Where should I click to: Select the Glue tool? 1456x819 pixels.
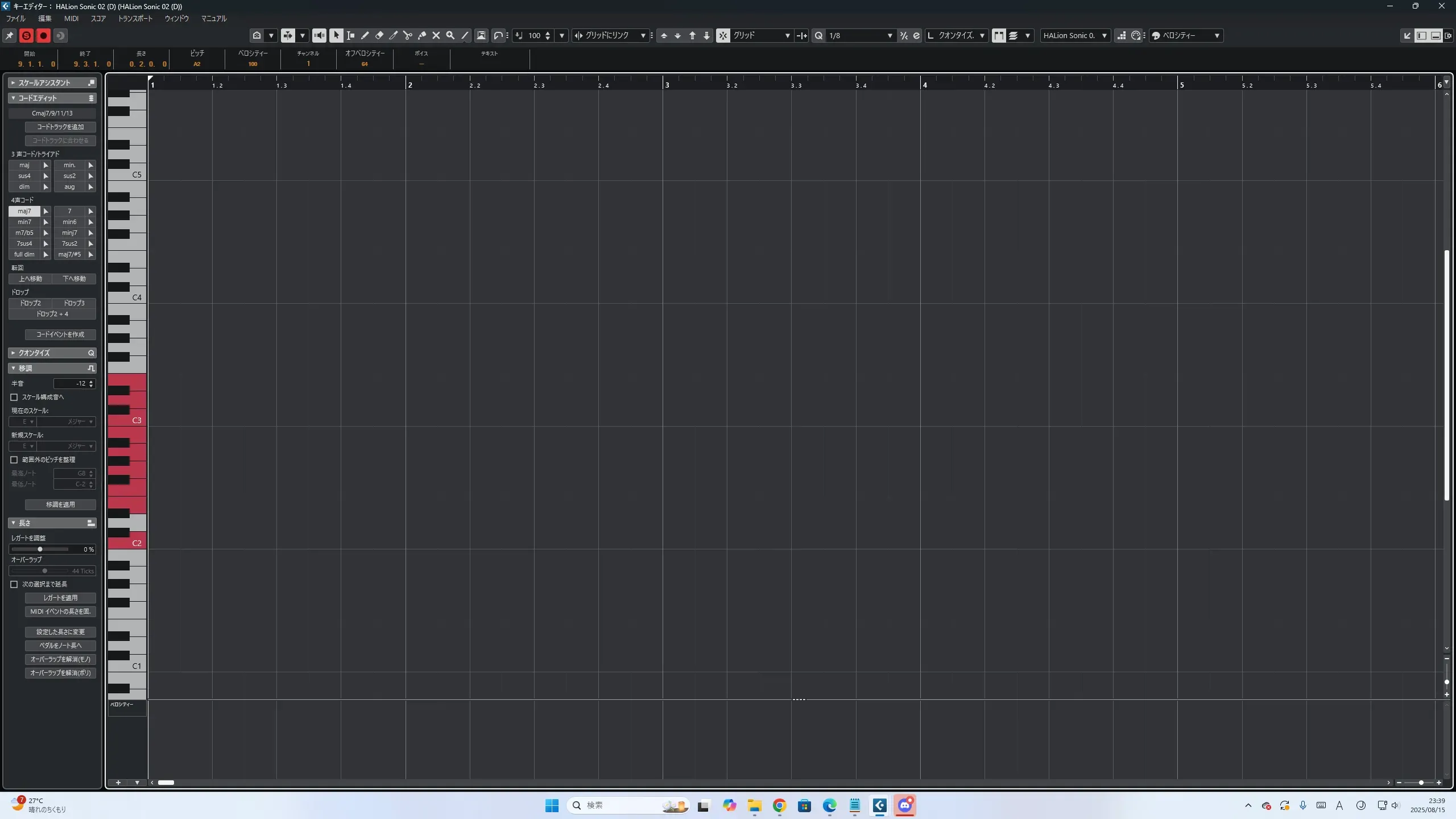point(422,35)
